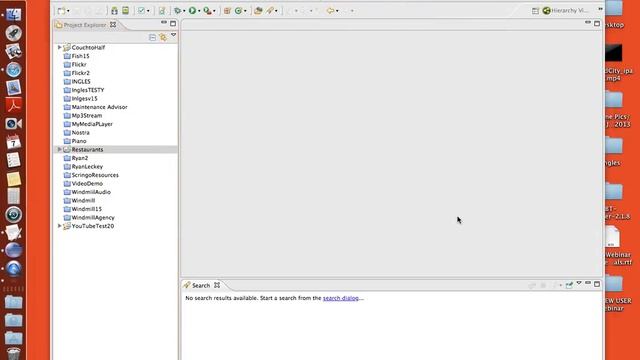This screenshot has height=360, width=640.
Task: Open the Project Explorer view menu triangle
Action: [x=173, y=36]
